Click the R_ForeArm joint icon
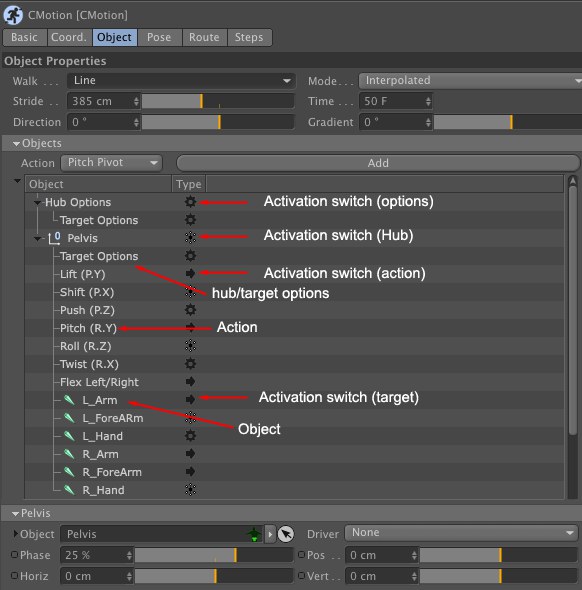Screen dimensions: 582x590 click(69, 472)
